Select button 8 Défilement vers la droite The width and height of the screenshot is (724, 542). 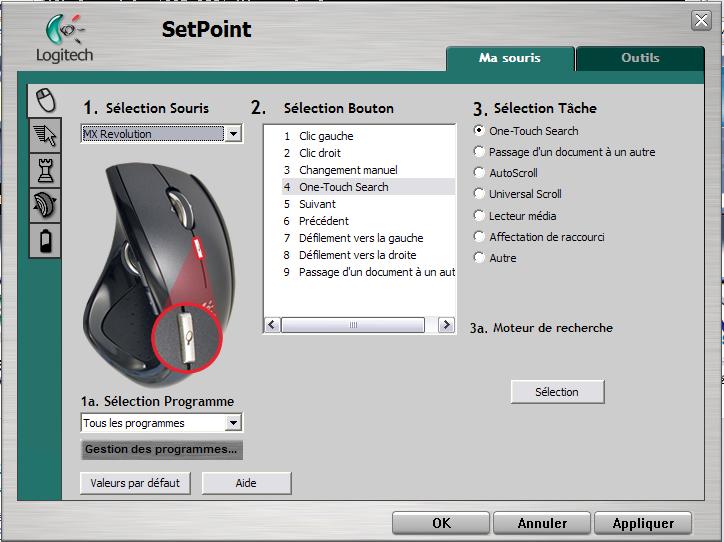(x=368, y=255)
